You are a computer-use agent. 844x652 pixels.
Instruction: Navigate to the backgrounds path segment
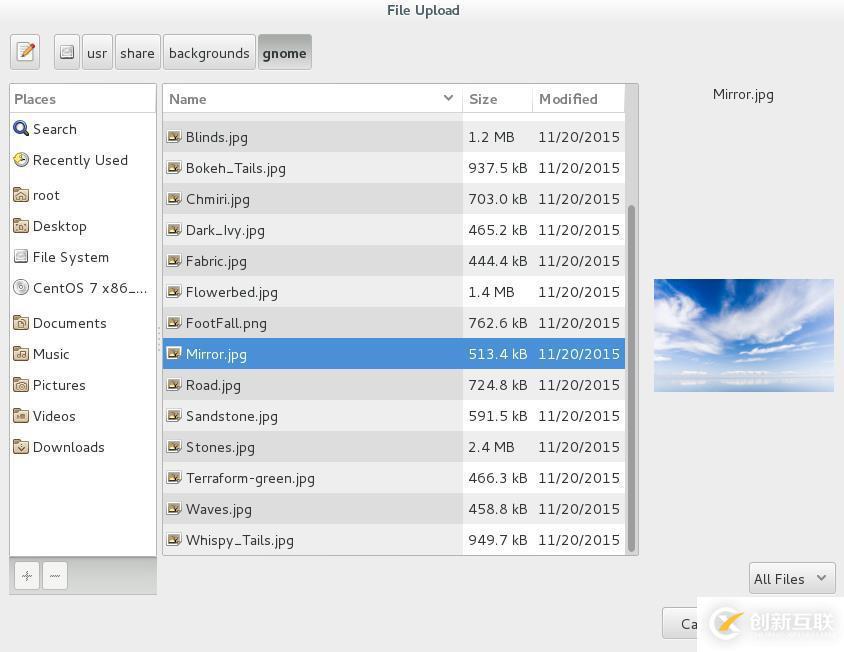[x=209, y=52]
